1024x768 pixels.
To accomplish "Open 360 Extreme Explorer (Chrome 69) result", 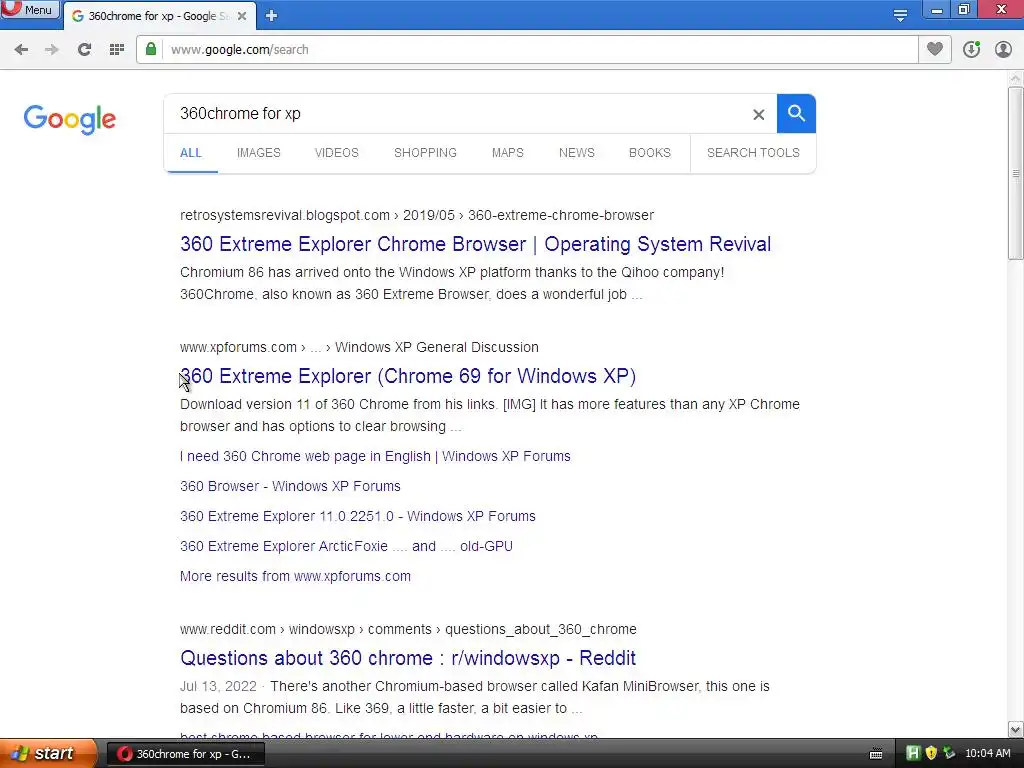I will pyautogui.click(x=408, y=376).
